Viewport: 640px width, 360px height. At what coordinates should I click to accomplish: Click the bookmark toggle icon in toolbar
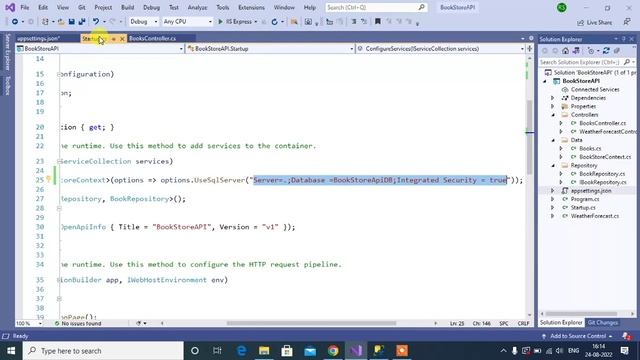coord(378,22)
